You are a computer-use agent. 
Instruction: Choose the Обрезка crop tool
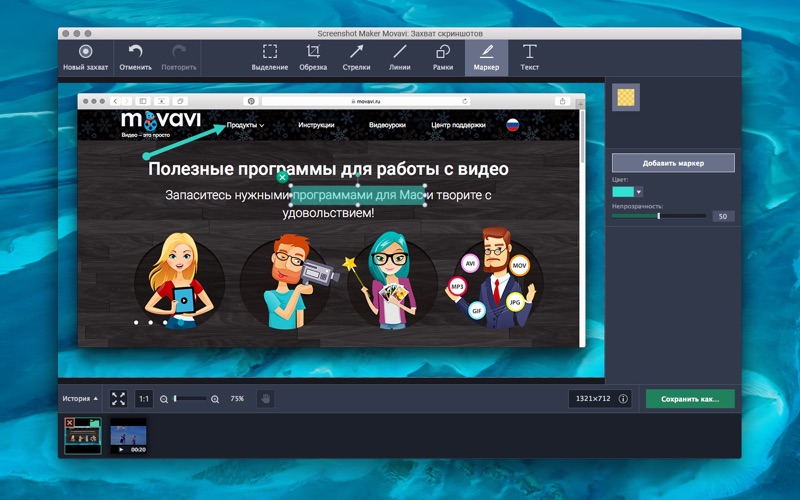click(x=313, y=58)
